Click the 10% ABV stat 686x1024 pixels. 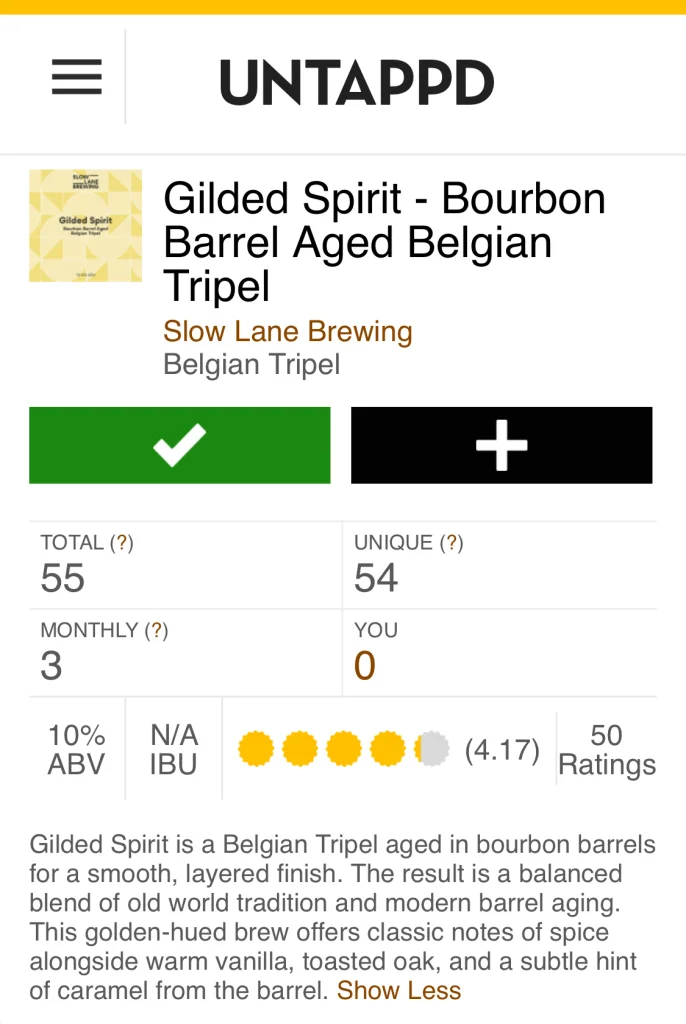click(77, 750)
